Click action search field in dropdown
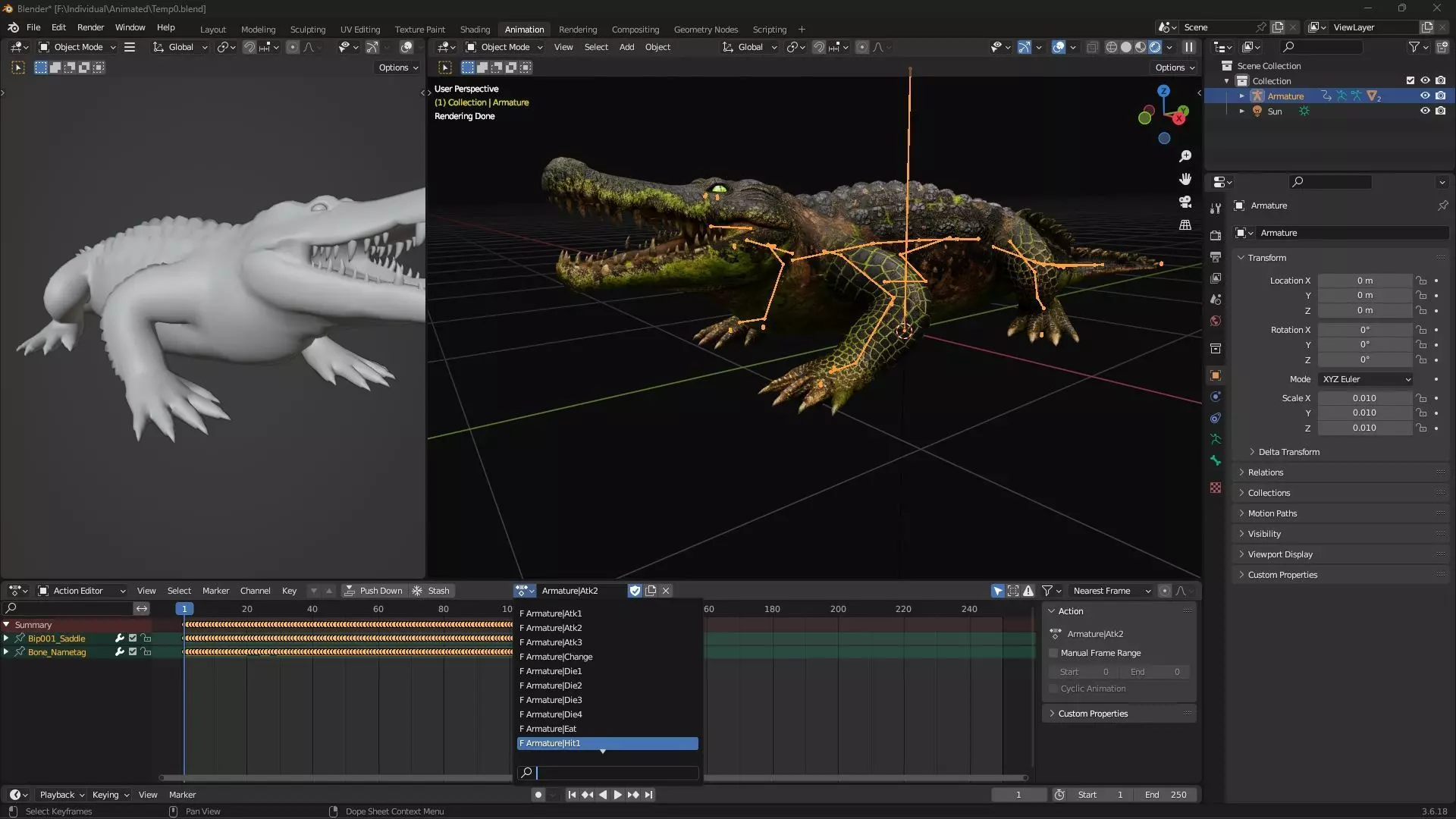The image size is (1456, 819). pos(607,773)
